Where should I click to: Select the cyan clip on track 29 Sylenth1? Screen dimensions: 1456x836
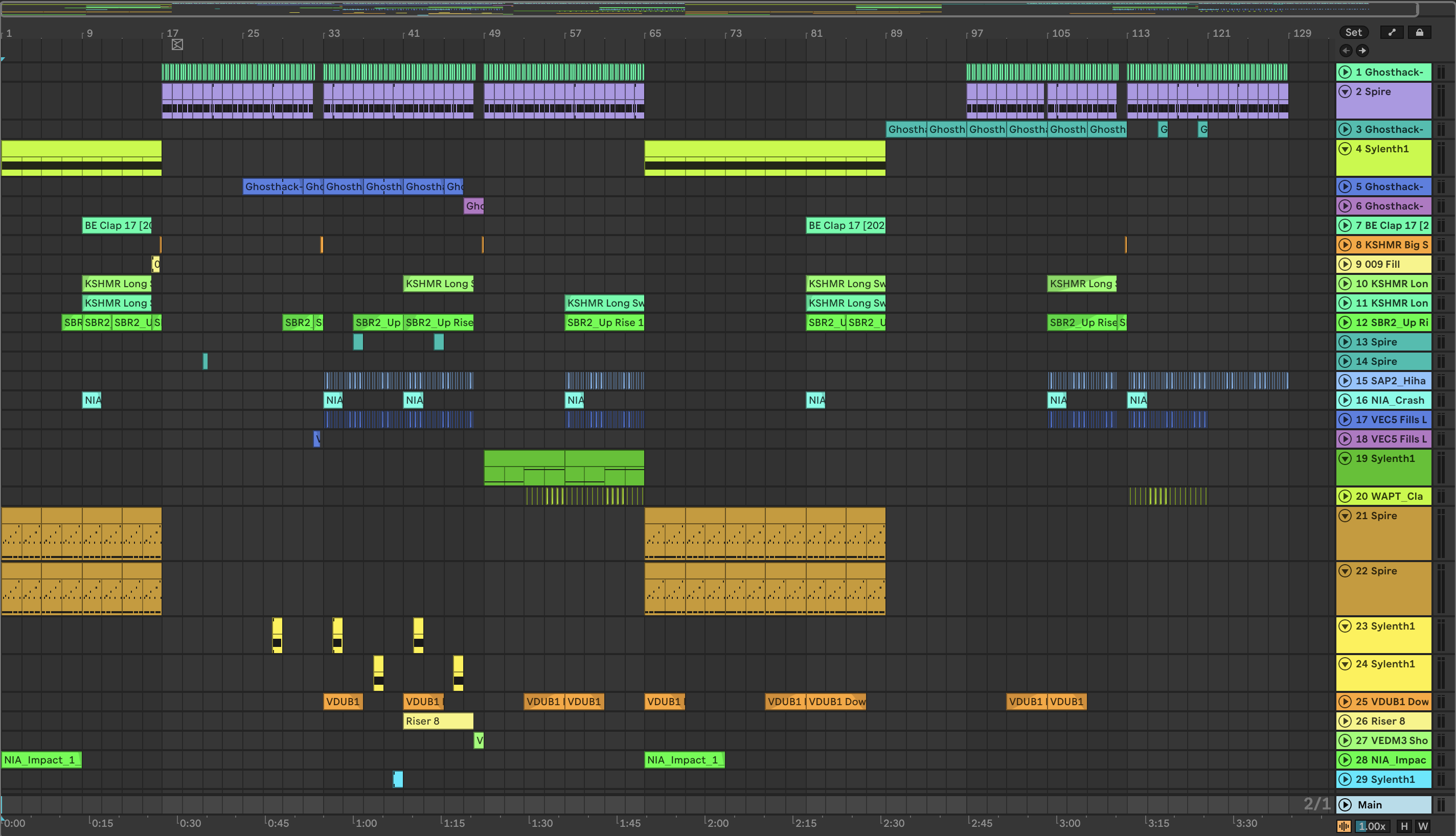(397, 779)
